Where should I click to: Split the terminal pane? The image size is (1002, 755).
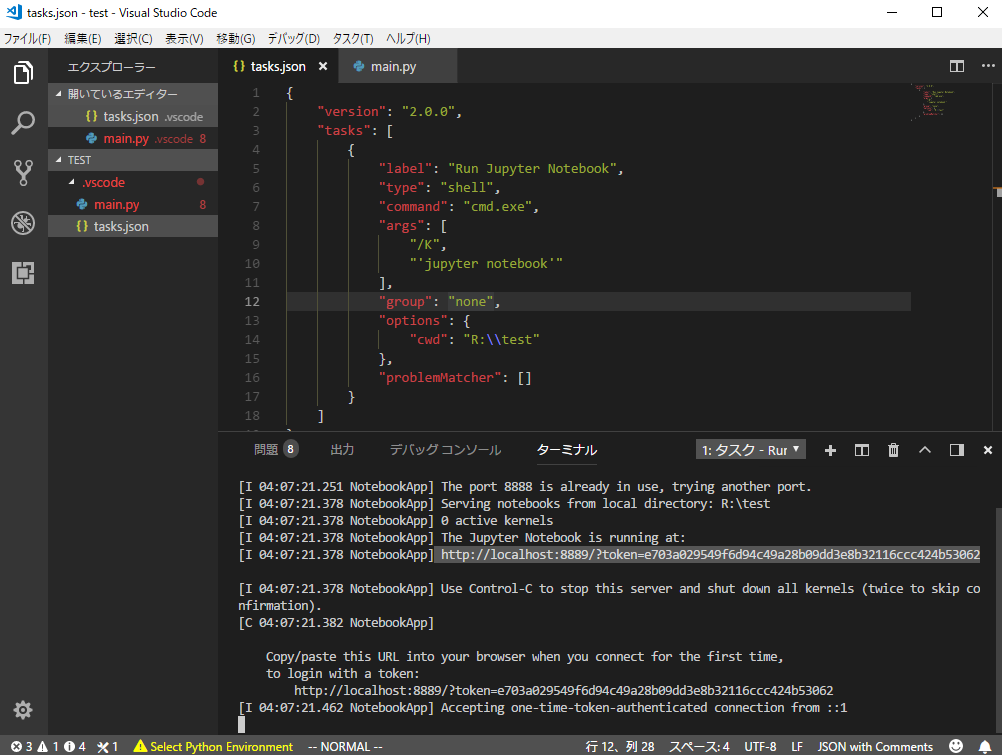(x=861, y=450)
